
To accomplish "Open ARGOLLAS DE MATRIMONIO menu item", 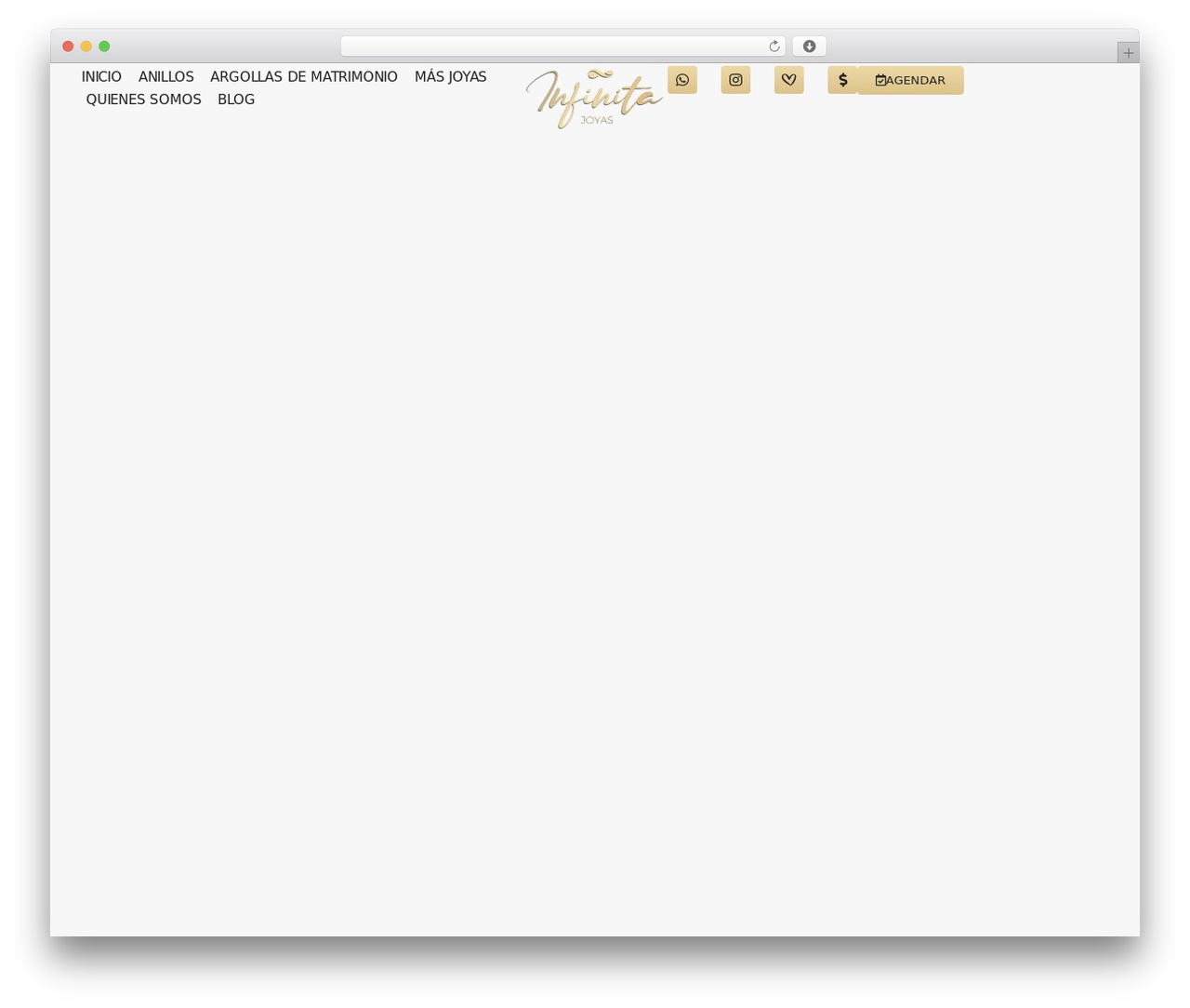I will (x=304, y=77).
